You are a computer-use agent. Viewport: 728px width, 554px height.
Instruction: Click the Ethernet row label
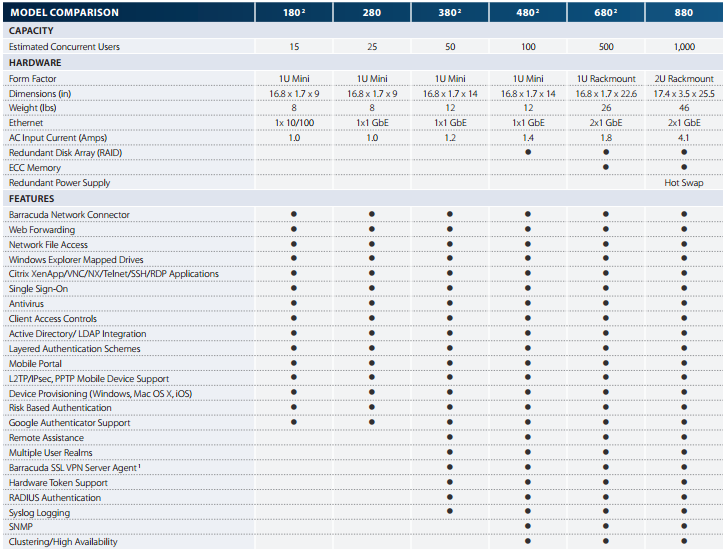tap(26, 123)
